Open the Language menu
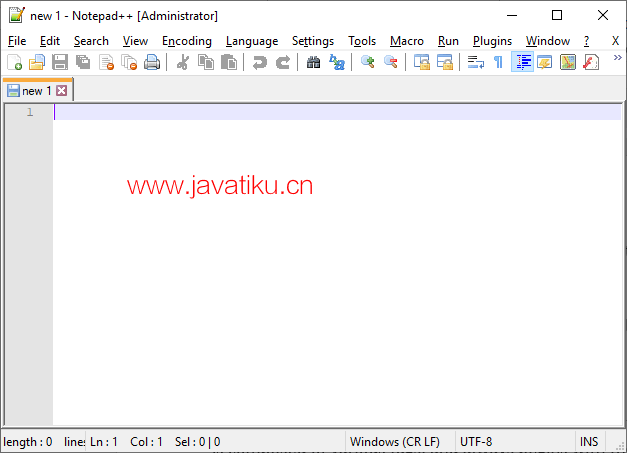 [252, 41]
